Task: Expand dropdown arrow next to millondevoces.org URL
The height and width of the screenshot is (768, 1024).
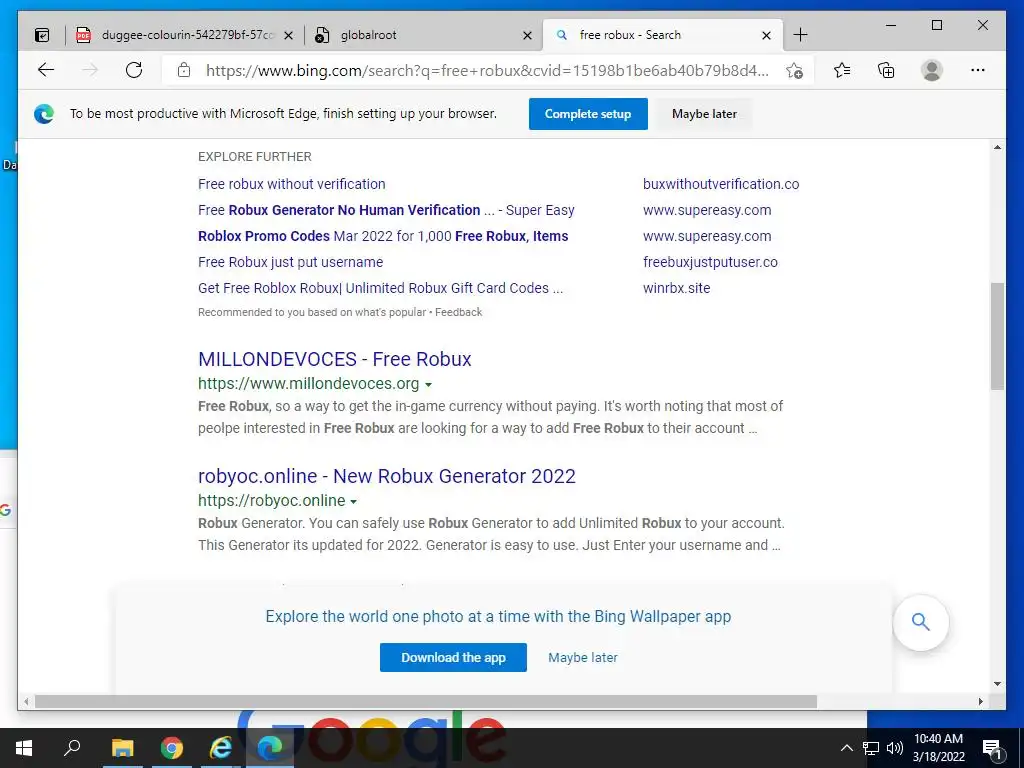Action: (x=428, y=385)
